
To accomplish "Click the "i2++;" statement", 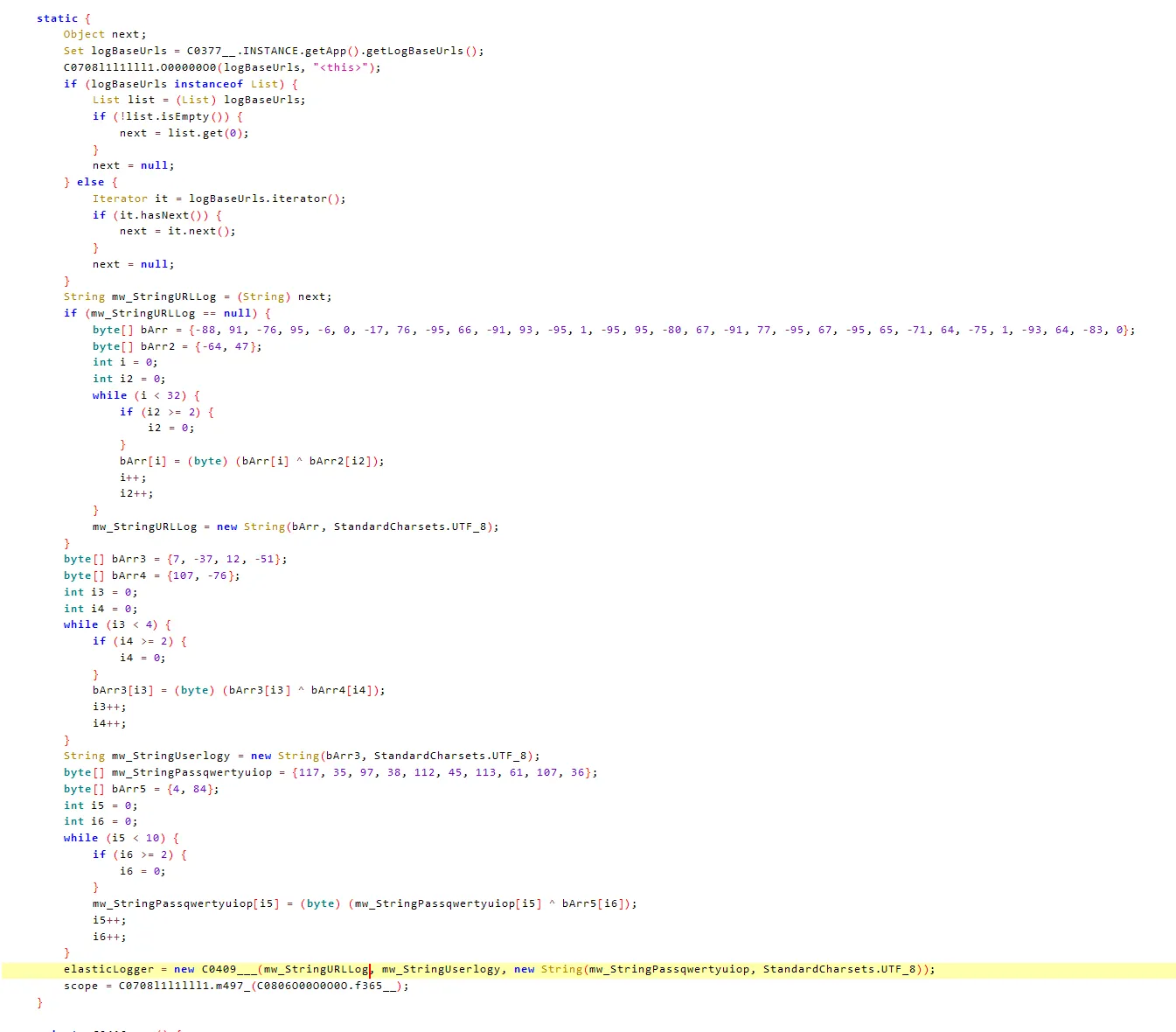I will tap(136, 493).
